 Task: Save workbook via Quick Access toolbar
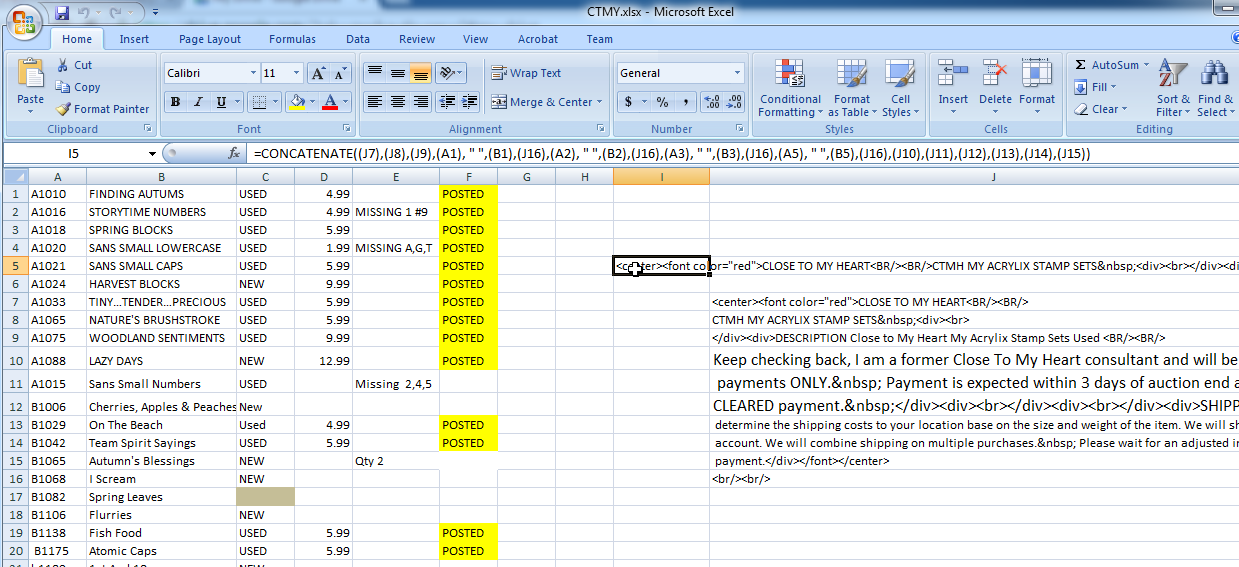click(x=63, y=13)
